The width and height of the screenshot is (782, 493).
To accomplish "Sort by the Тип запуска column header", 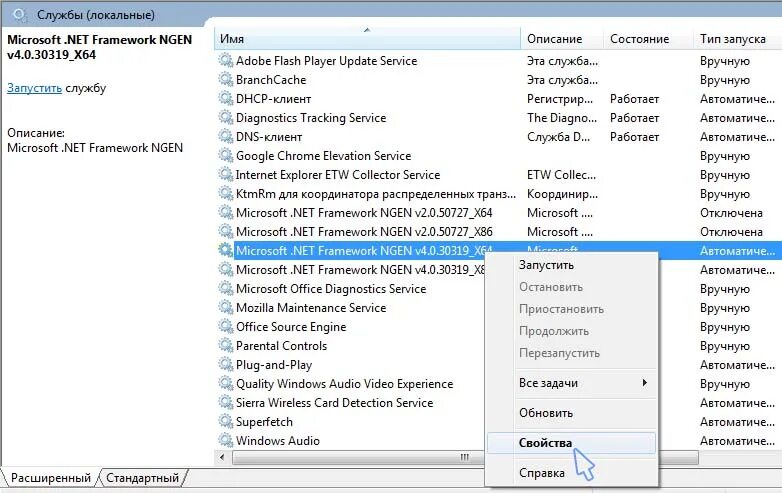I will pos(738,38).
